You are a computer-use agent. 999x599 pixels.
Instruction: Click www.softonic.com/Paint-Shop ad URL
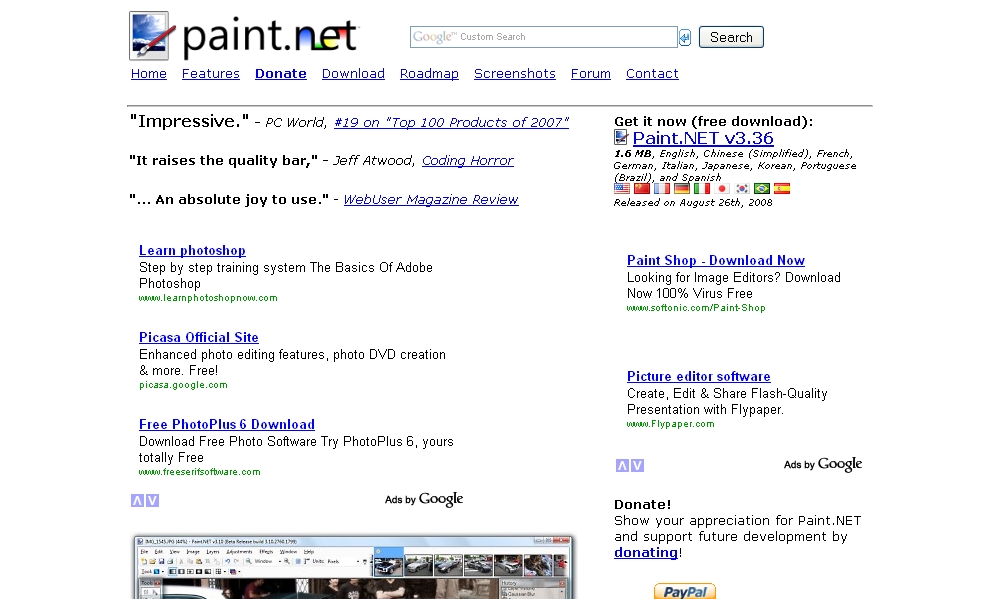[696, 308]
